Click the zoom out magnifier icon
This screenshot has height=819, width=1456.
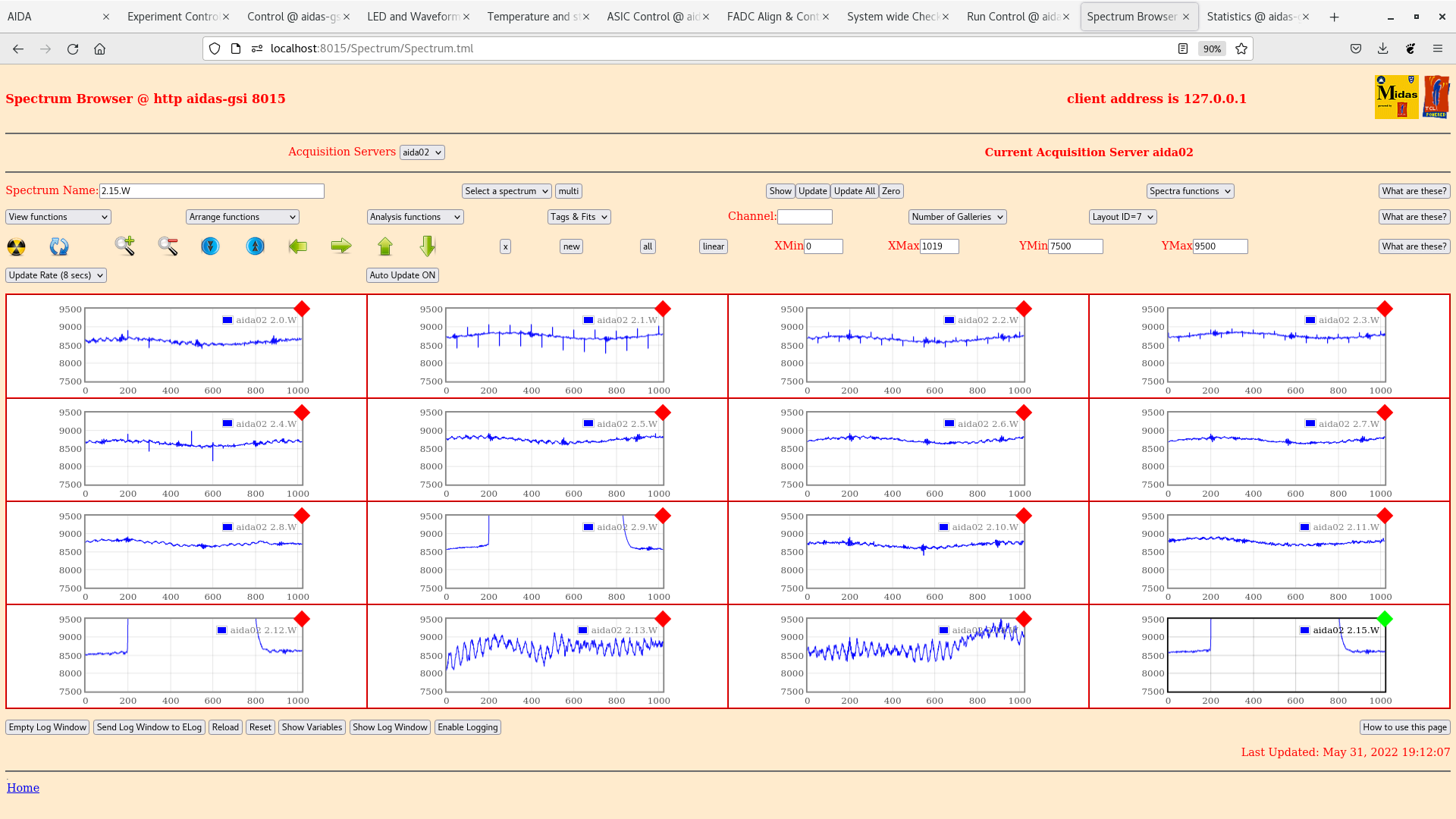168,246
